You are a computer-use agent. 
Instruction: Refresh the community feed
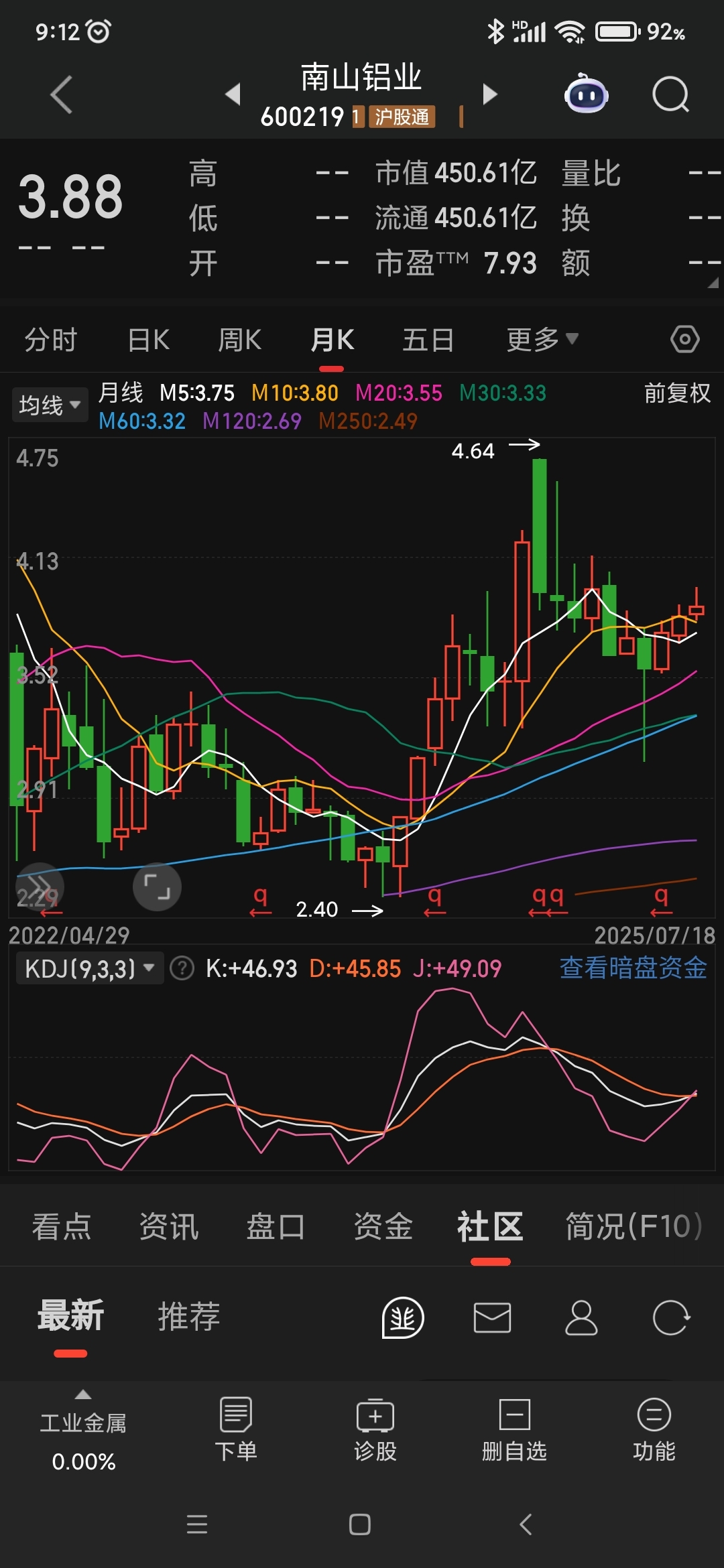point(671,1317)
